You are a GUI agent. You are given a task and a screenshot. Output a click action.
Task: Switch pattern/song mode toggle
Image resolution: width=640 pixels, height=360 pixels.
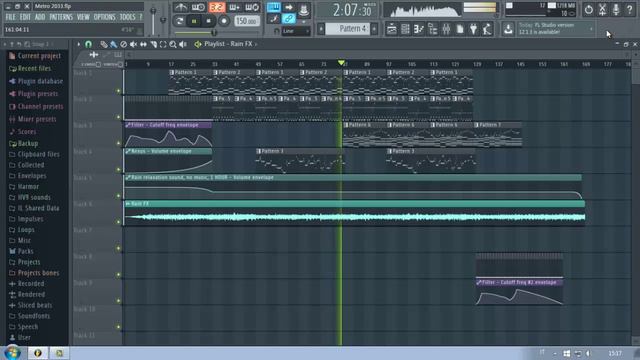[x=180, y=20]
